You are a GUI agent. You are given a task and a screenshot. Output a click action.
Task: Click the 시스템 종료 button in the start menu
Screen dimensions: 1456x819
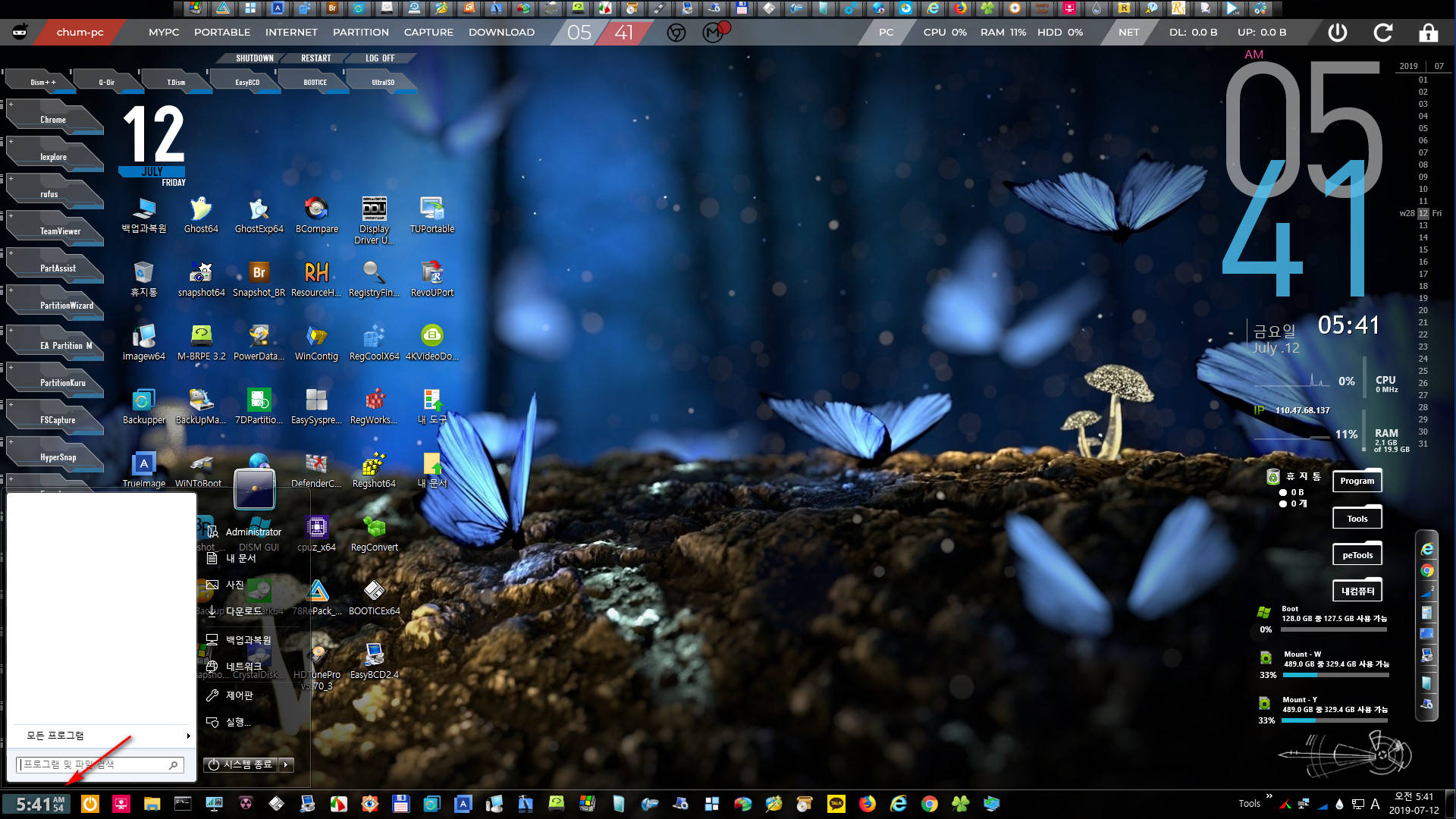241,764
